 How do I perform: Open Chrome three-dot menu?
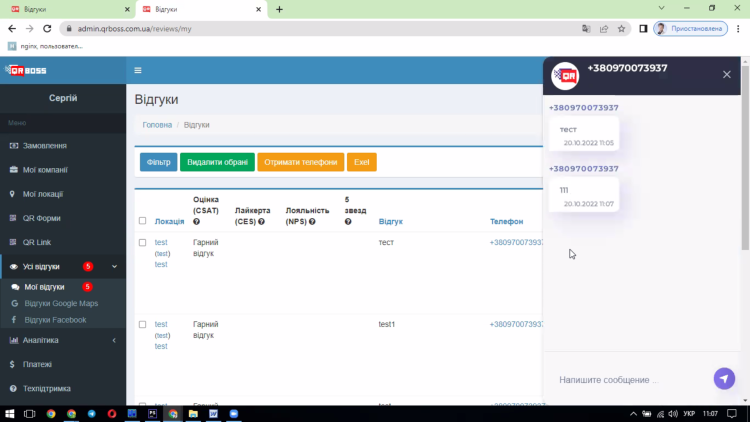[x=738, y=29]
